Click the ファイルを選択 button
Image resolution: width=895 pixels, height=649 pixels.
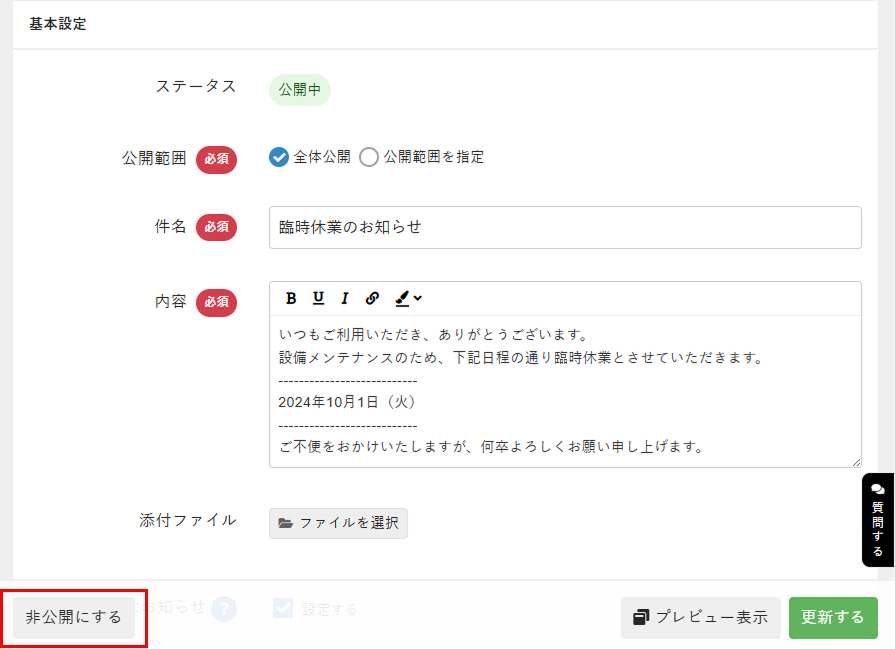338,523
